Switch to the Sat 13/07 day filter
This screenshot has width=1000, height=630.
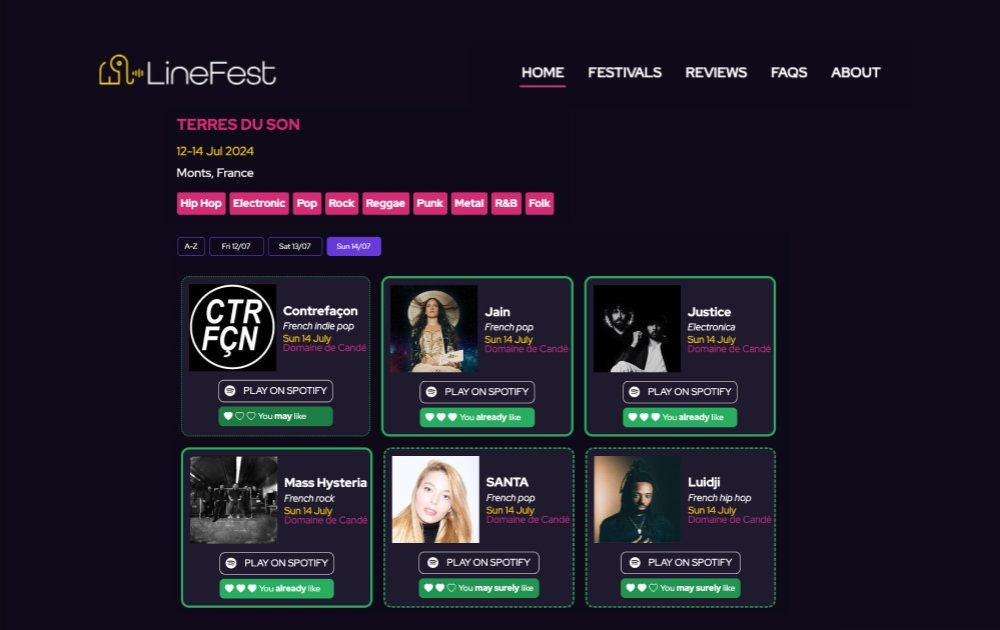(x=293, y=246)
